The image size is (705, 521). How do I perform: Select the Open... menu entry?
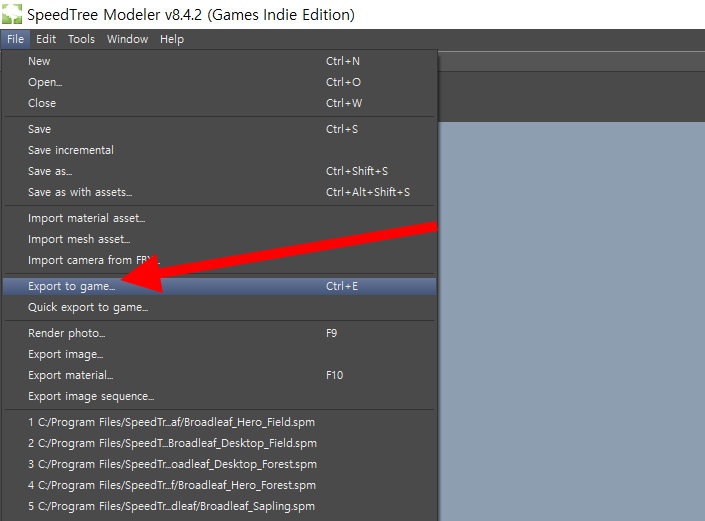[219, 82]
